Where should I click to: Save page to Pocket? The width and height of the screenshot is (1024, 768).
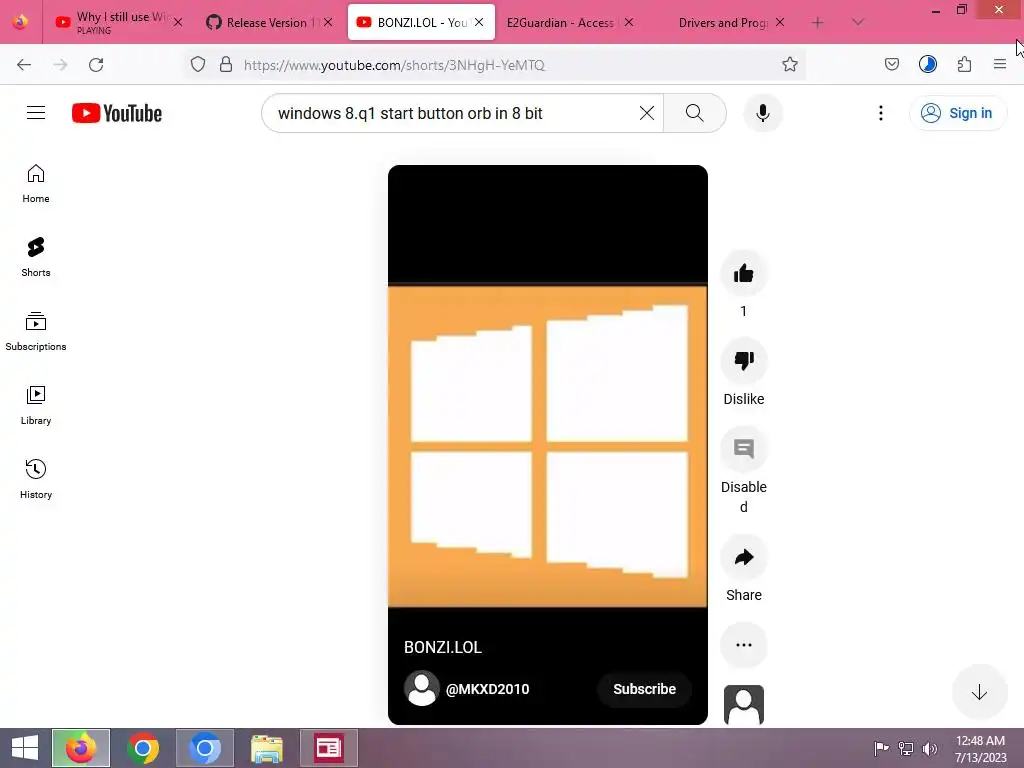891,65
